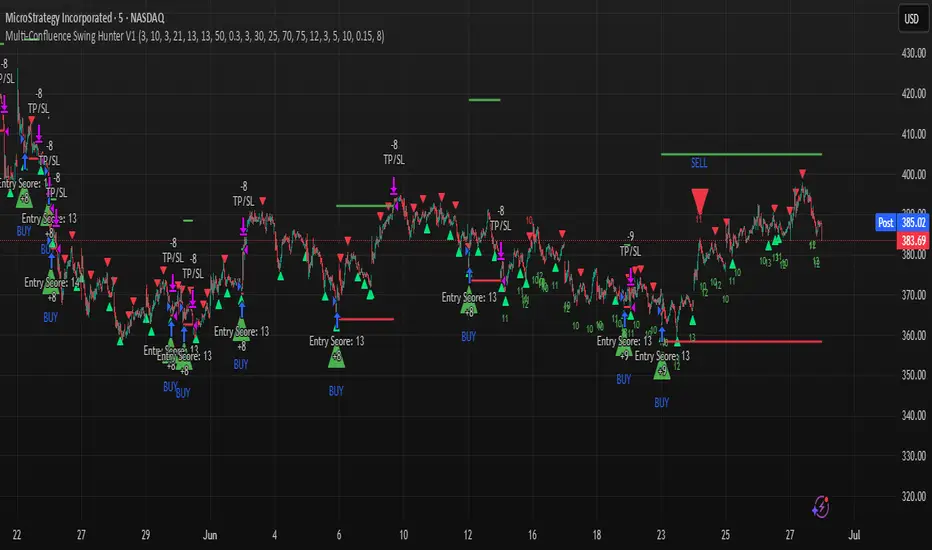Click the -8 TP/SL label near June 10
Viewport: 932px width, 550px height.
394,152
